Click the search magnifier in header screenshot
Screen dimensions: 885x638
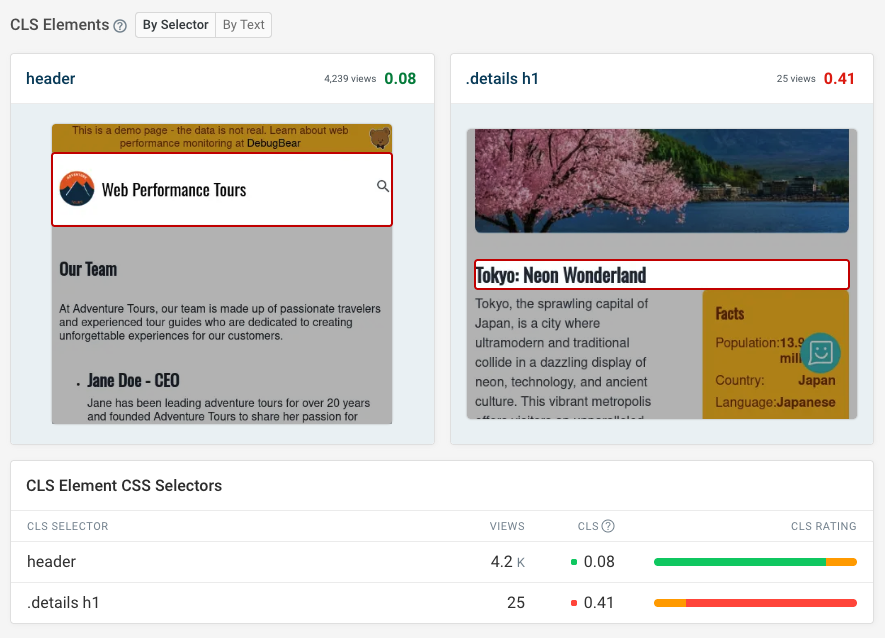[x=383, y=186]
